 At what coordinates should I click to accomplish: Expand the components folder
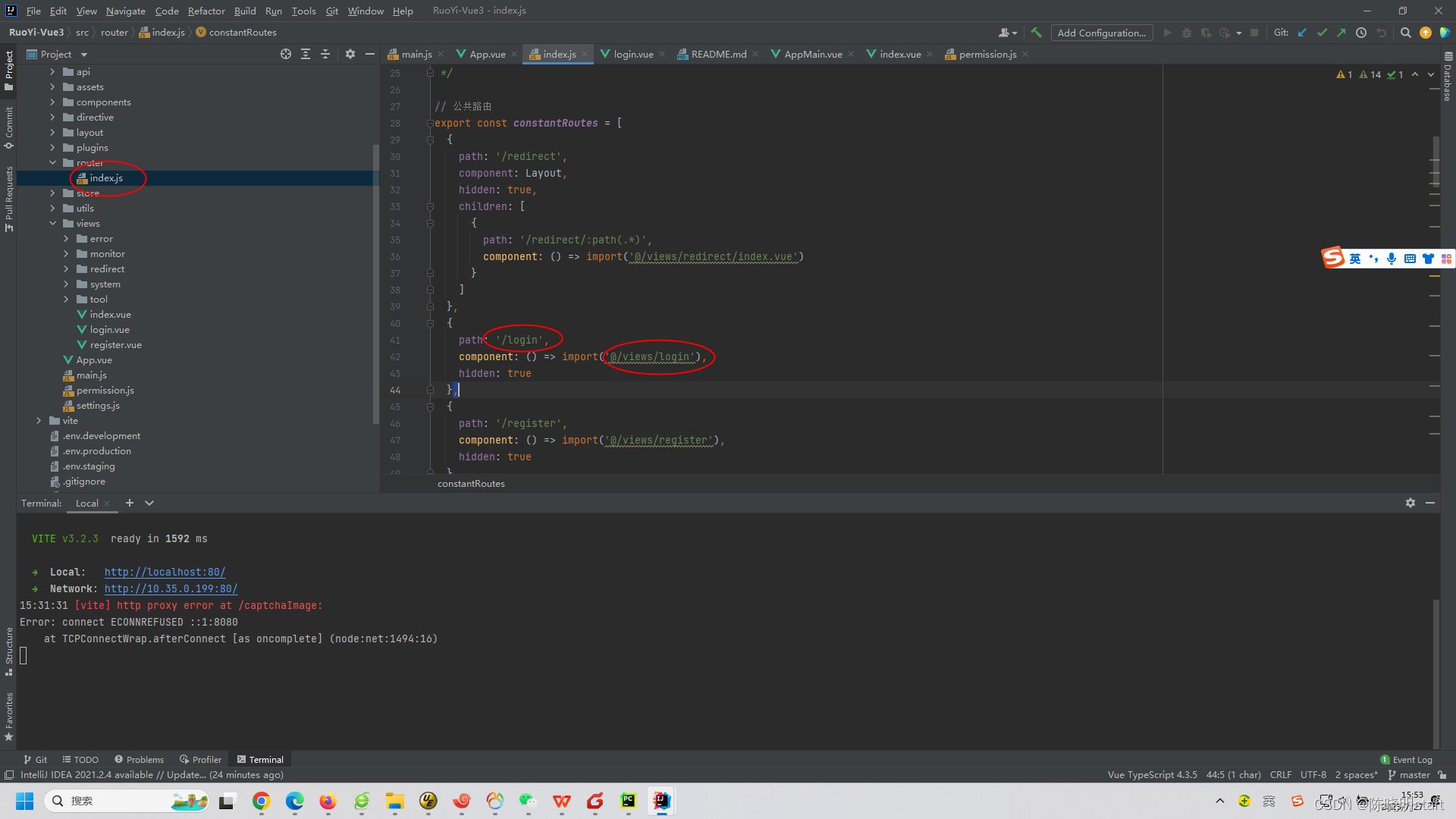(x=52, y=102)
